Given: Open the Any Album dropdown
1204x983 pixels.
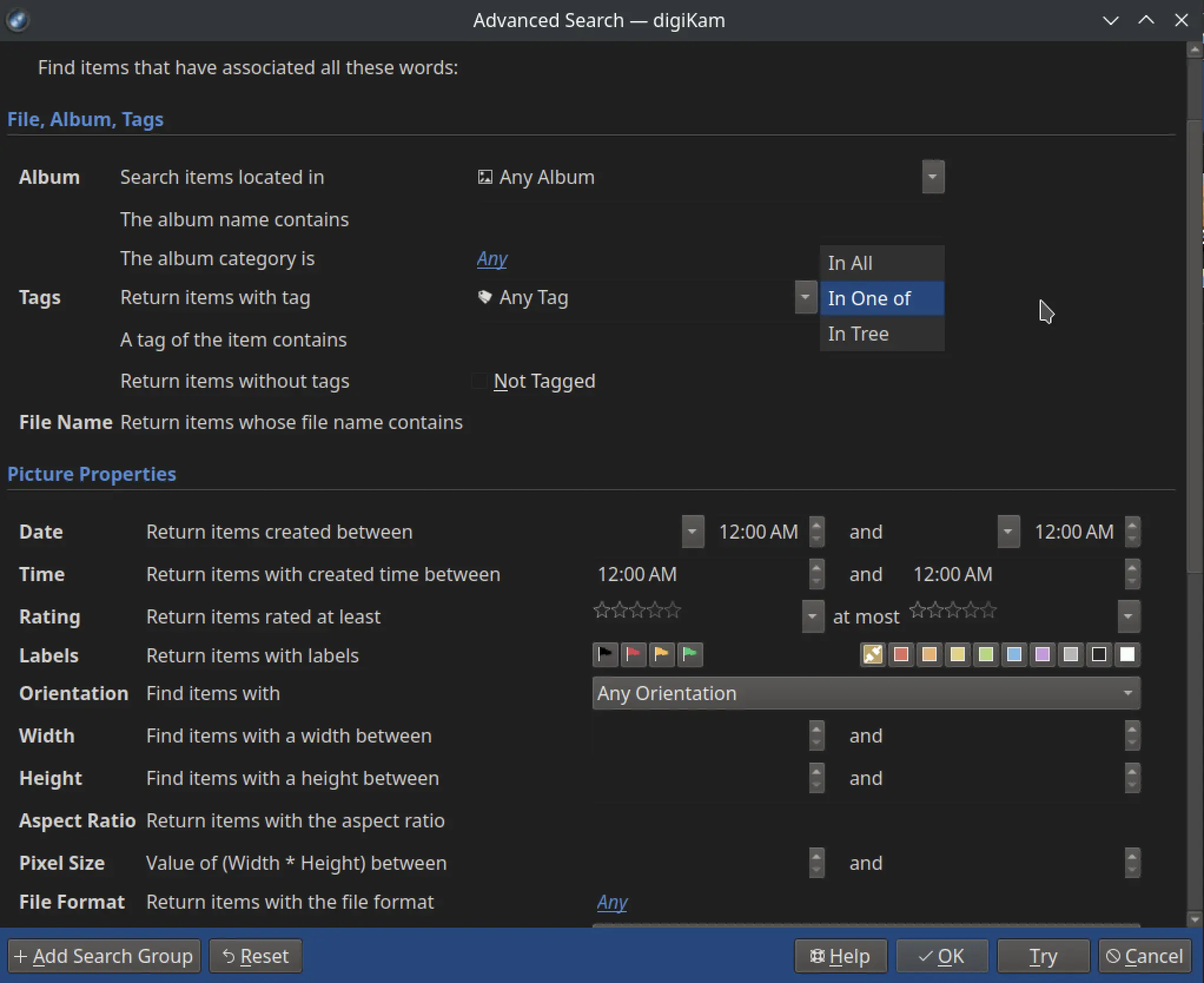Looking at the screenshot, I should point(932,177).
